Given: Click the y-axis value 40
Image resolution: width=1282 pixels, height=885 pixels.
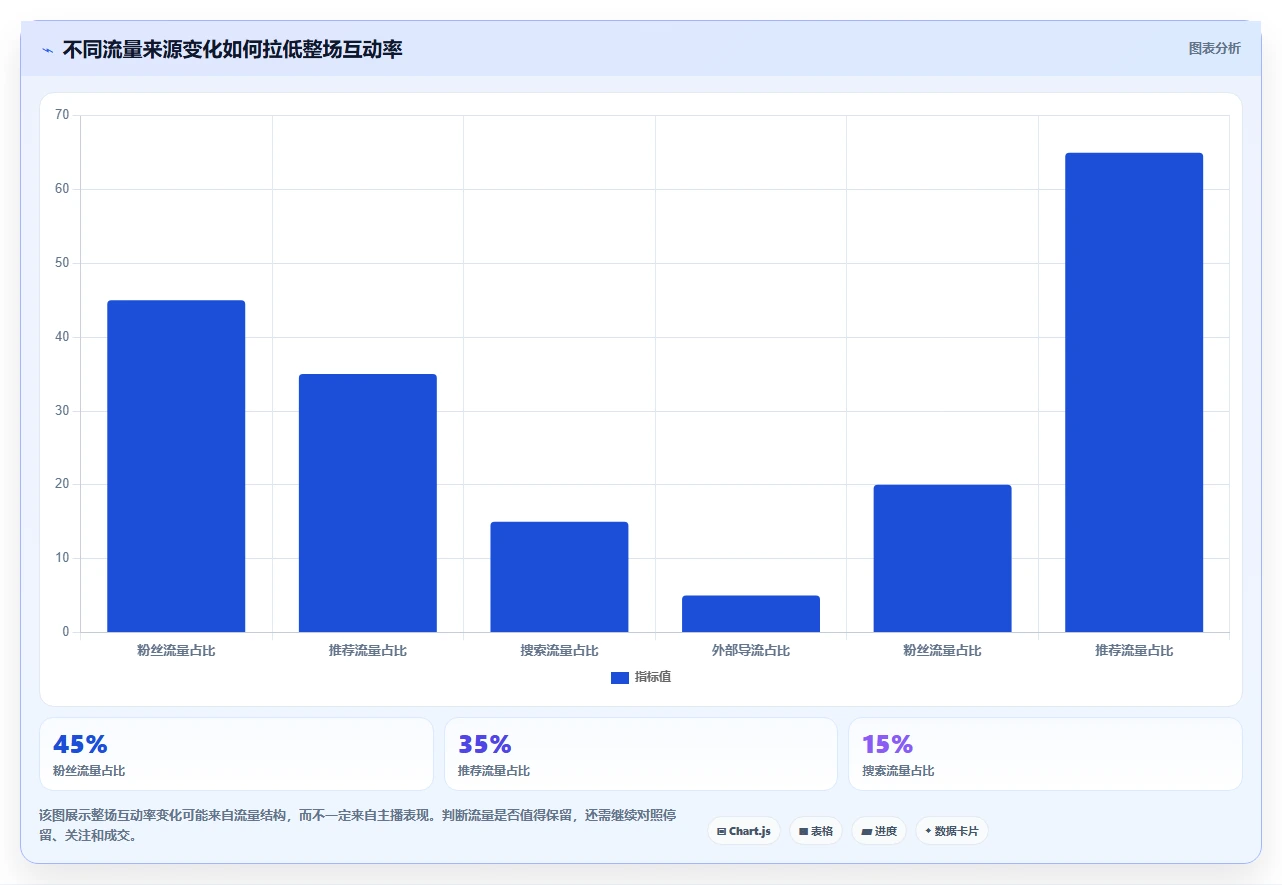Looking at the screenshot, I should point(62,337).
